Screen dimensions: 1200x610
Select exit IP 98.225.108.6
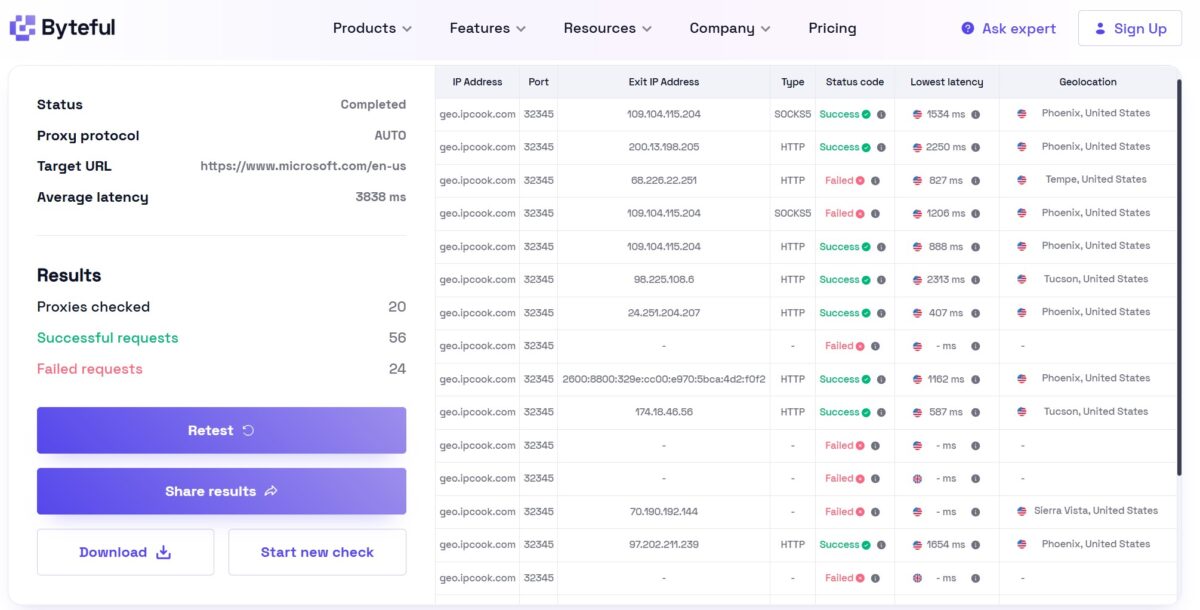pyautogui.click(x=664, y=280)
